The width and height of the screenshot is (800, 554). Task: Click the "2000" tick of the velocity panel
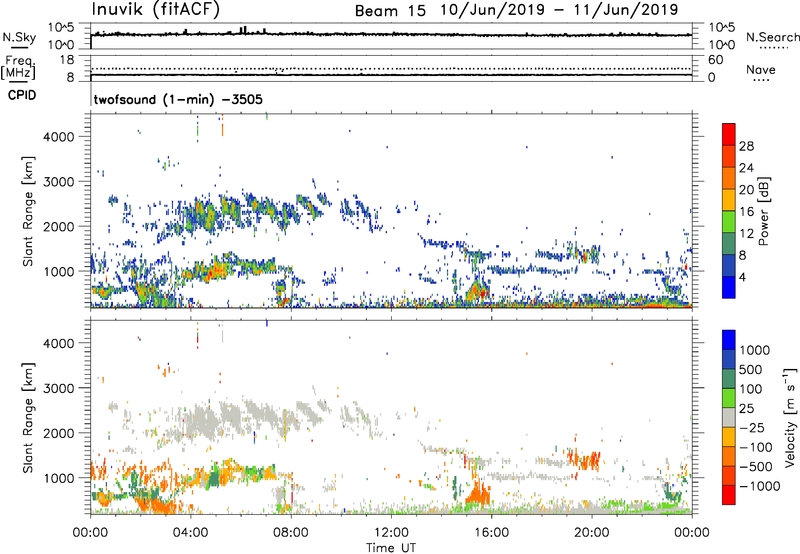[59, 433]
